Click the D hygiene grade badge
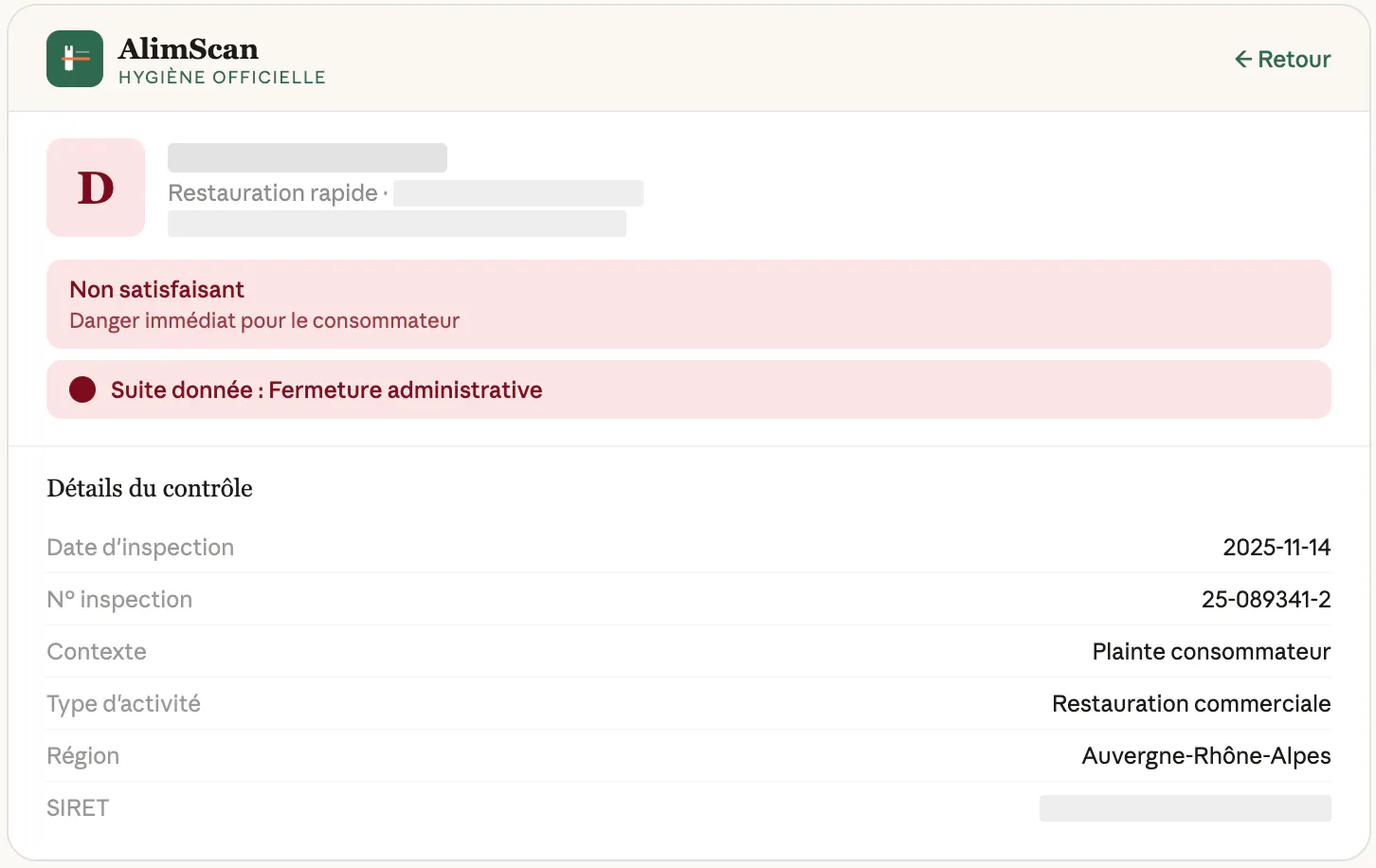Screen dimensions: 1376x868 click(96, 188)
